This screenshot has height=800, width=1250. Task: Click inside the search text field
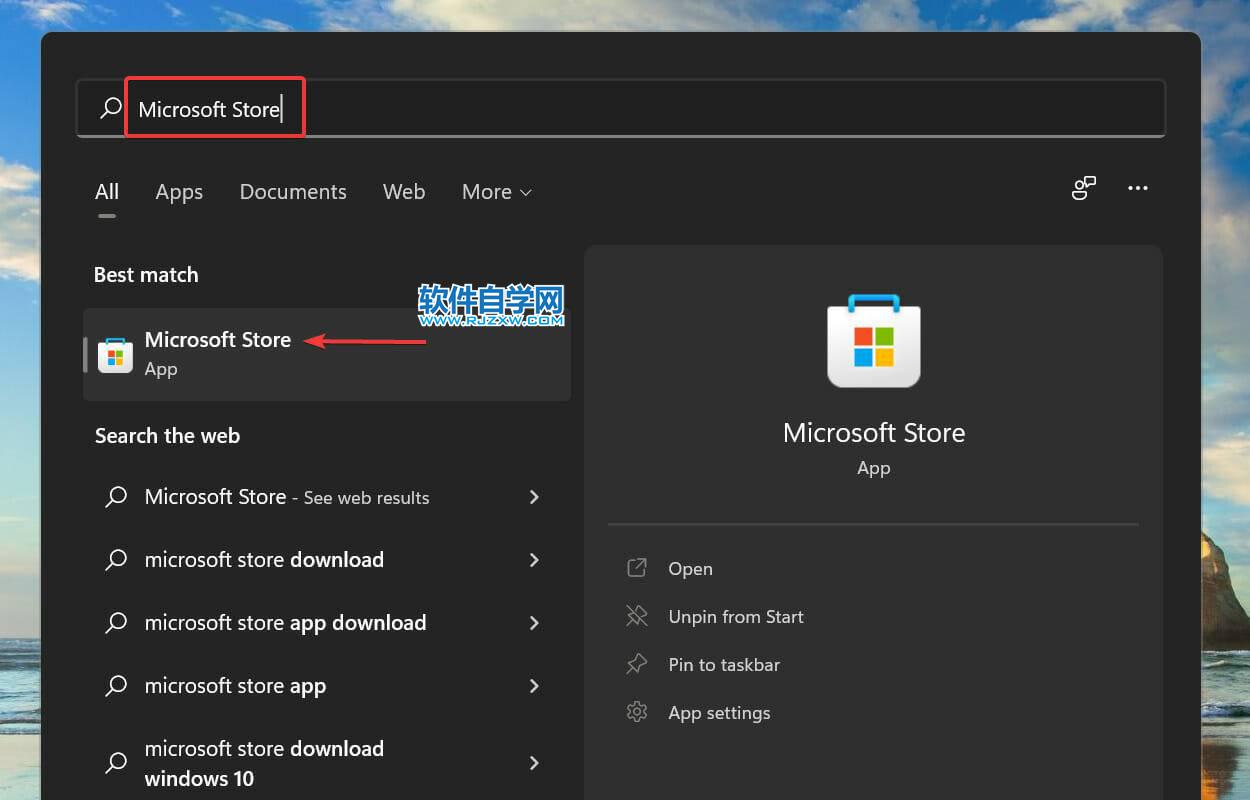coord(700,109)
